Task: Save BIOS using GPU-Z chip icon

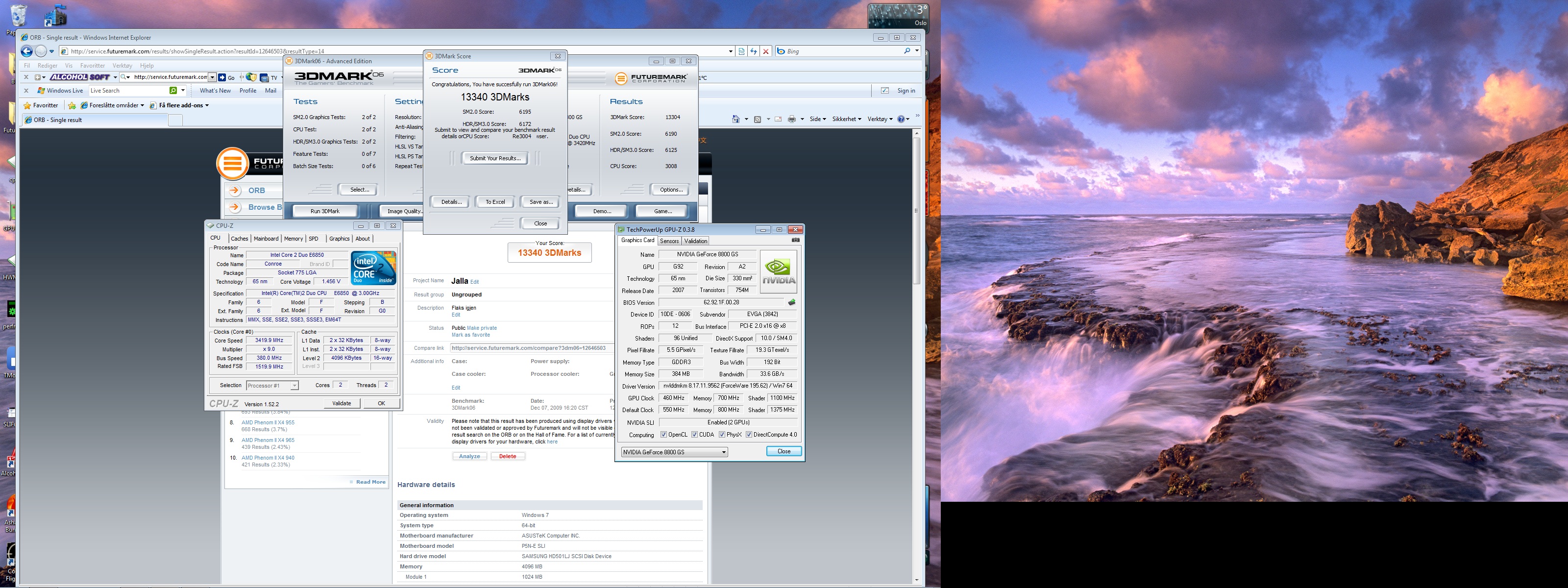Action: tap(792, 302)
